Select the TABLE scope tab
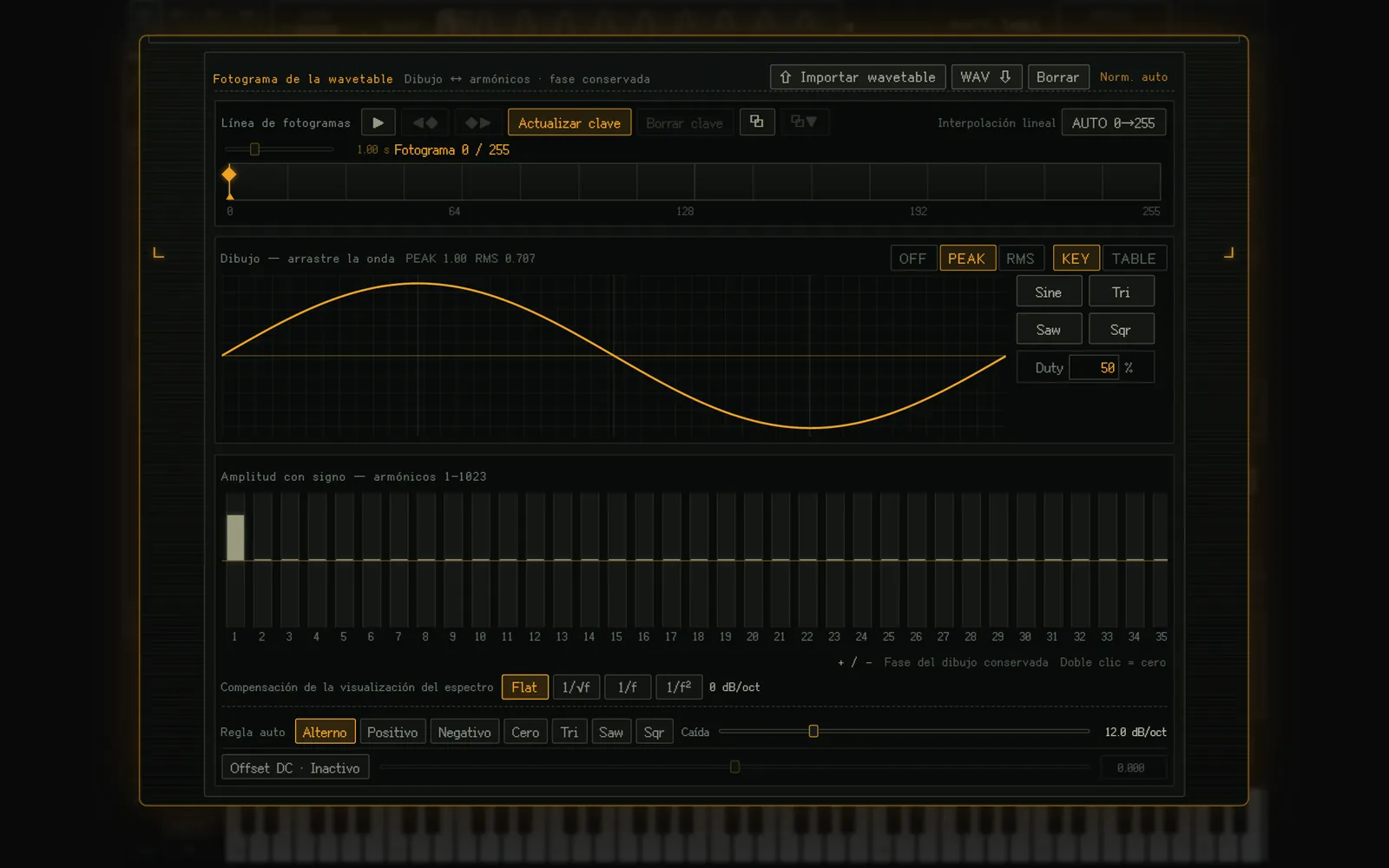Image resolution: width=1389 pixels, height=868 pixels. (1134, 259)
